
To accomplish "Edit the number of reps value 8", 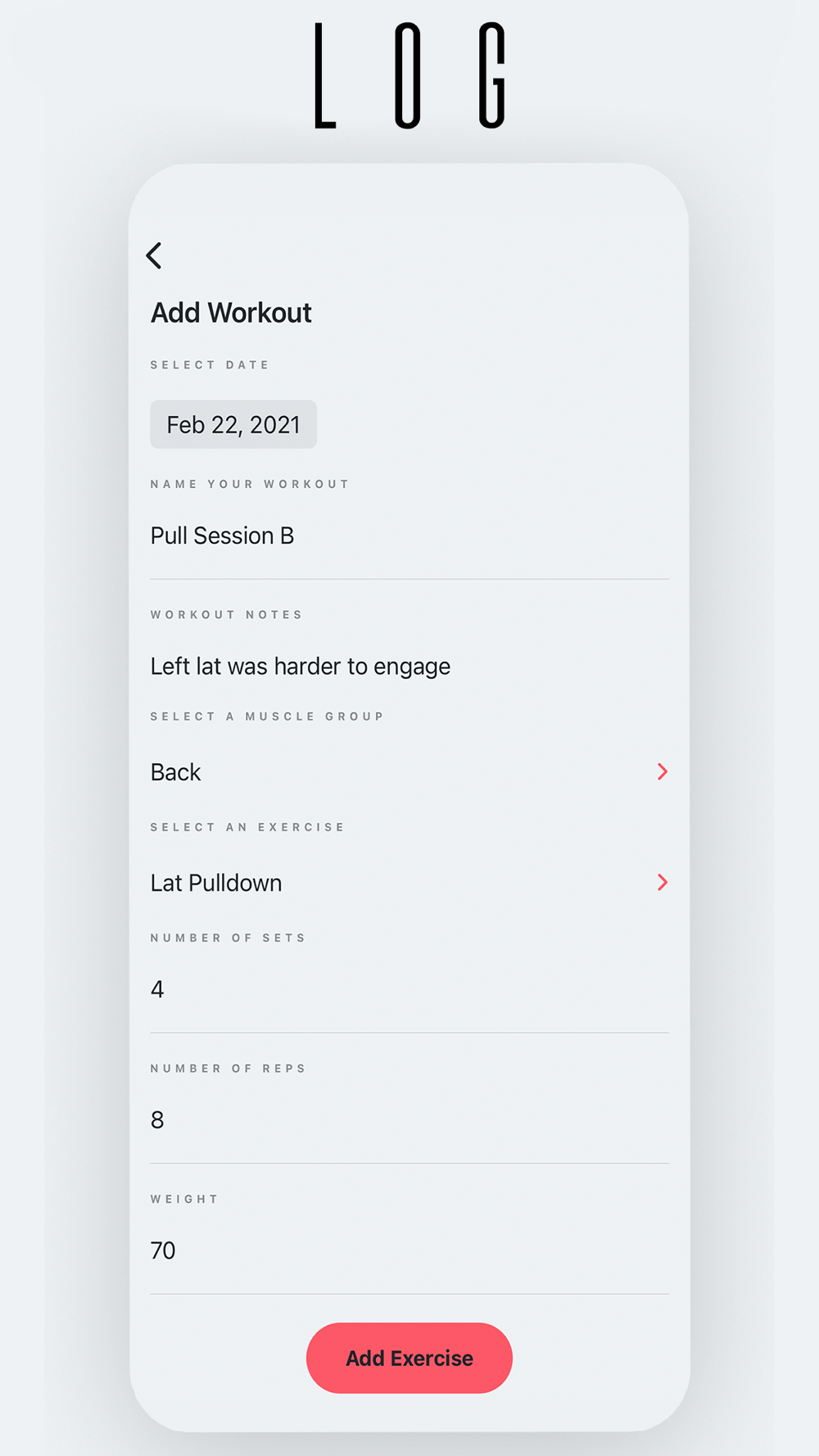I will tap(409, 1119).
